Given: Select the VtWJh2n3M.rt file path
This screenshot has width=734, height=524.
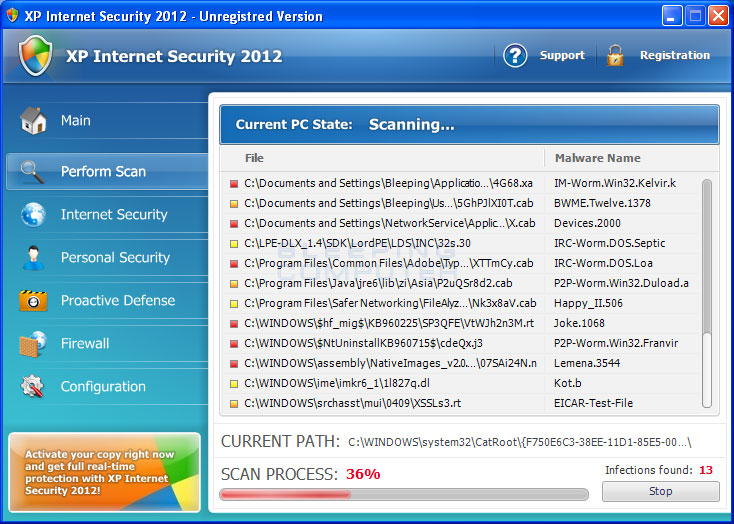Looking at the screenshot, I should [389, 324].
